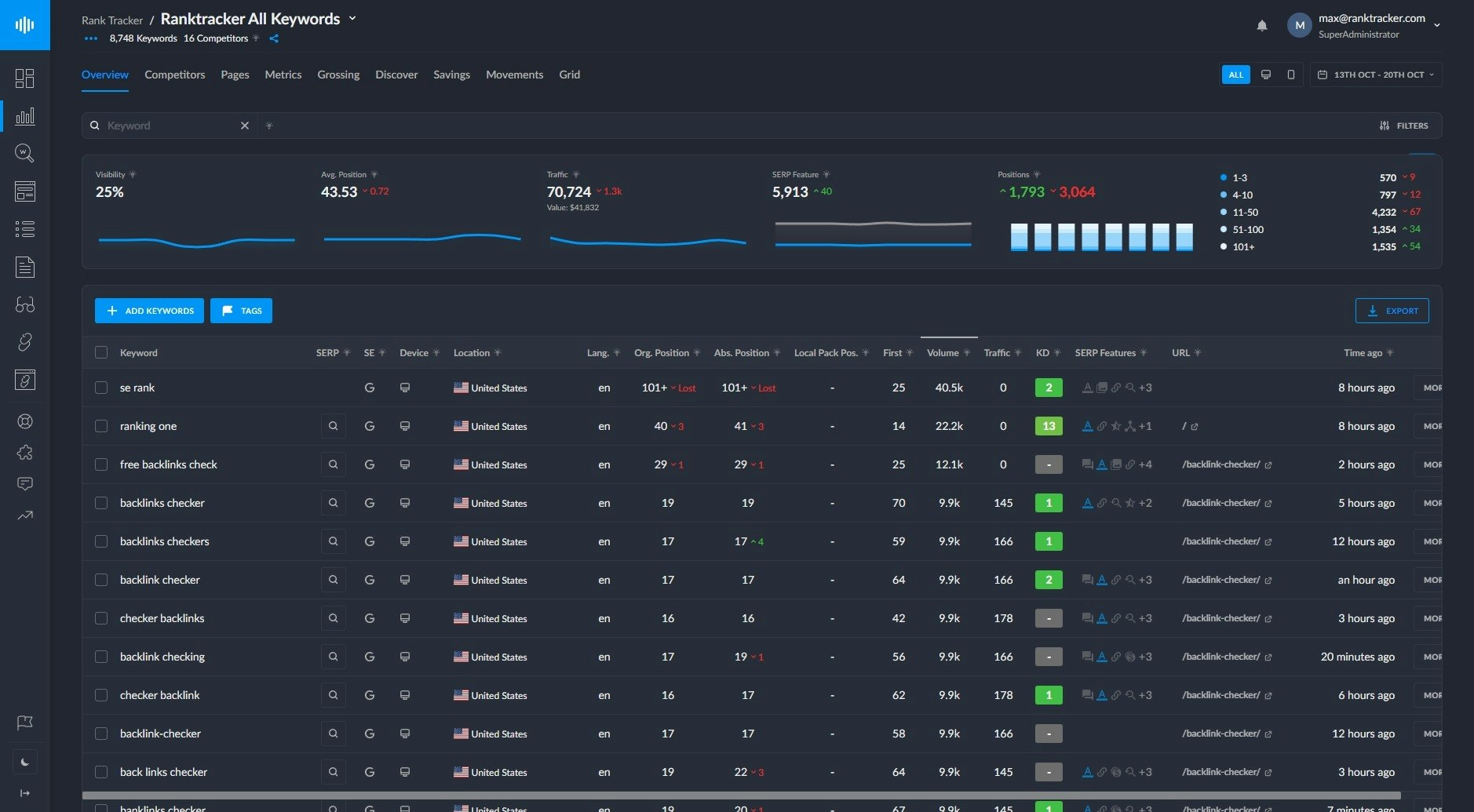Open the binoculars sidebar icon
This screenshot has width=1474, height=812.
(25, 304)
